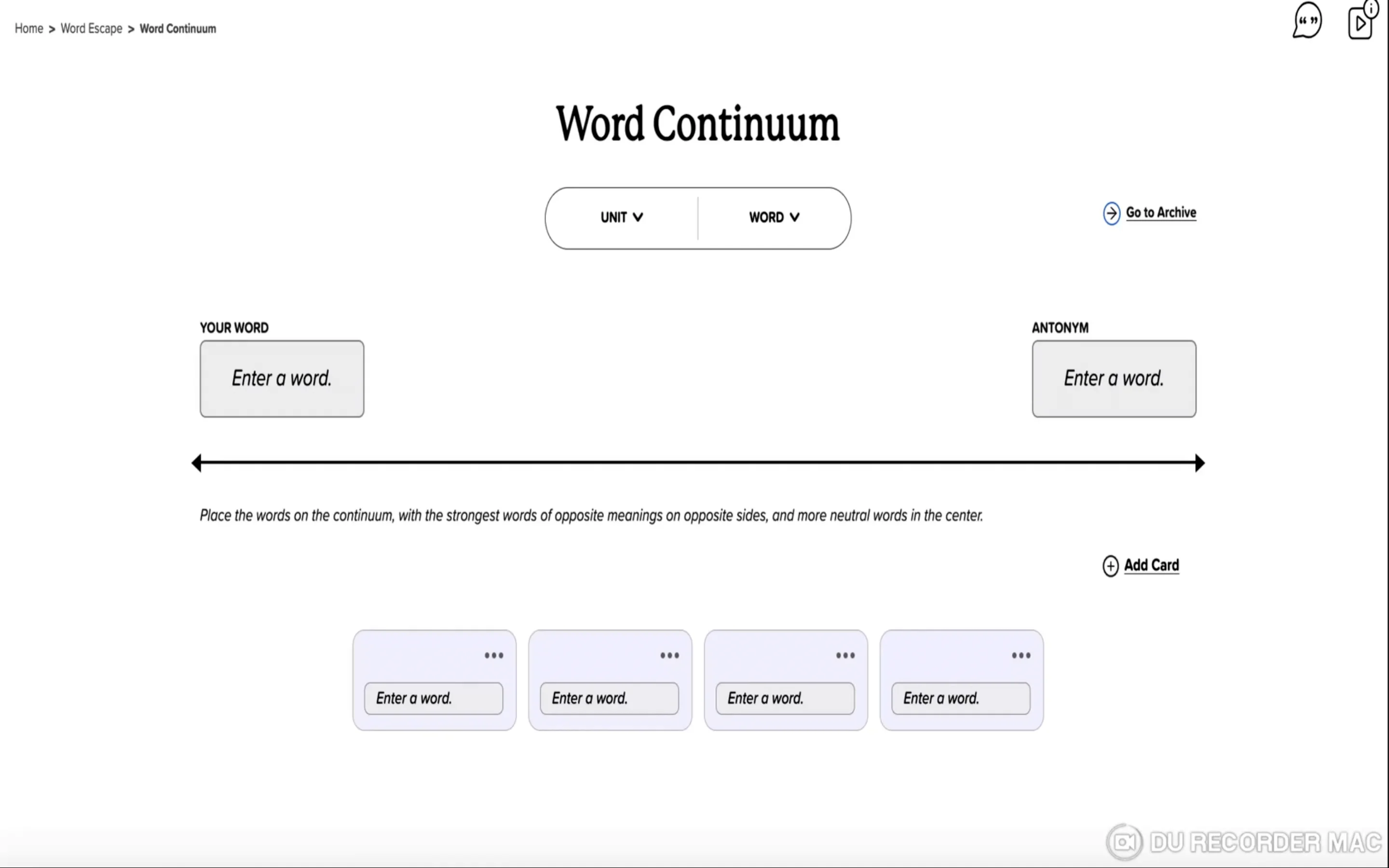The width and height of the screenshot is (1389, 868).
Task: Click the YOUR WORD input field
Action: (x=281, y=379)
